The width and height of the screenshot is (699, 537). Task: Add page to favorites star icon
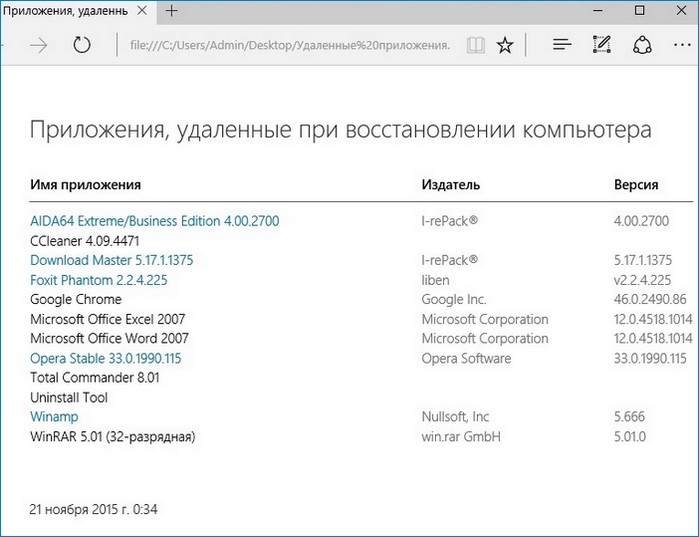pyautogui.click(x=505, y=45)
